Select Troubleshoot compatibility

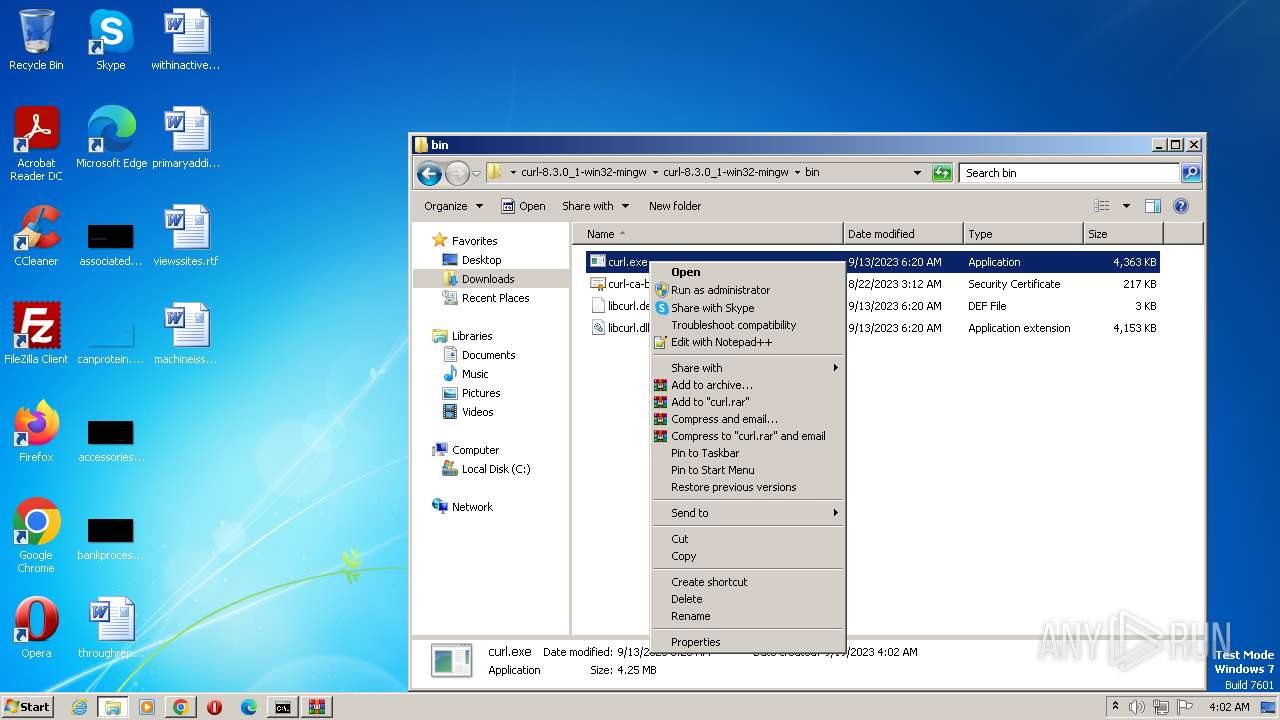click(746, 325)
